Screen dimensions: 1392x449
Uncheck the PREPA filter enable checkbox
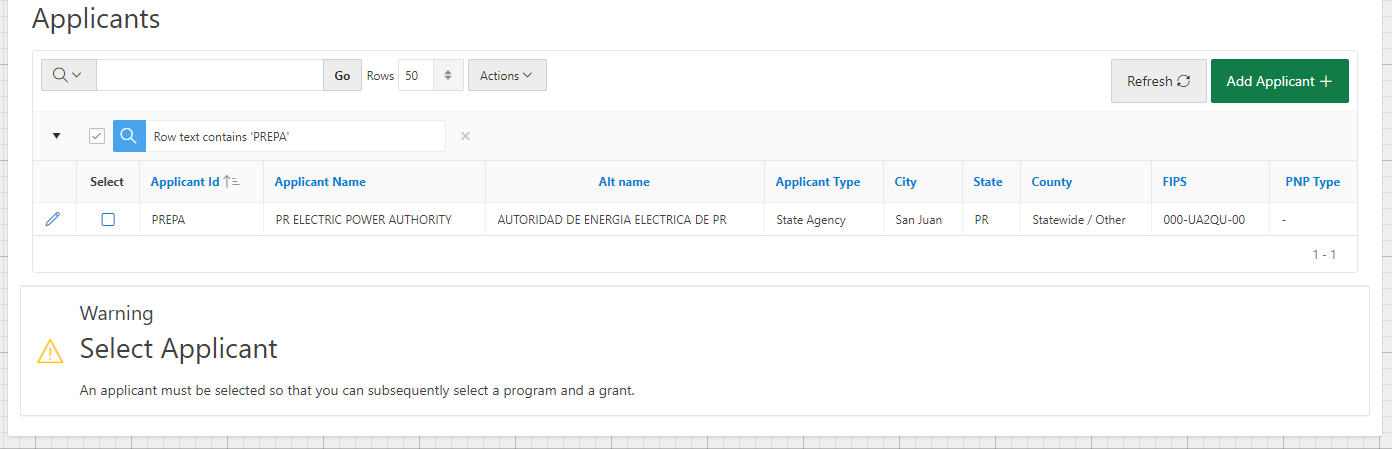point(97,136)
